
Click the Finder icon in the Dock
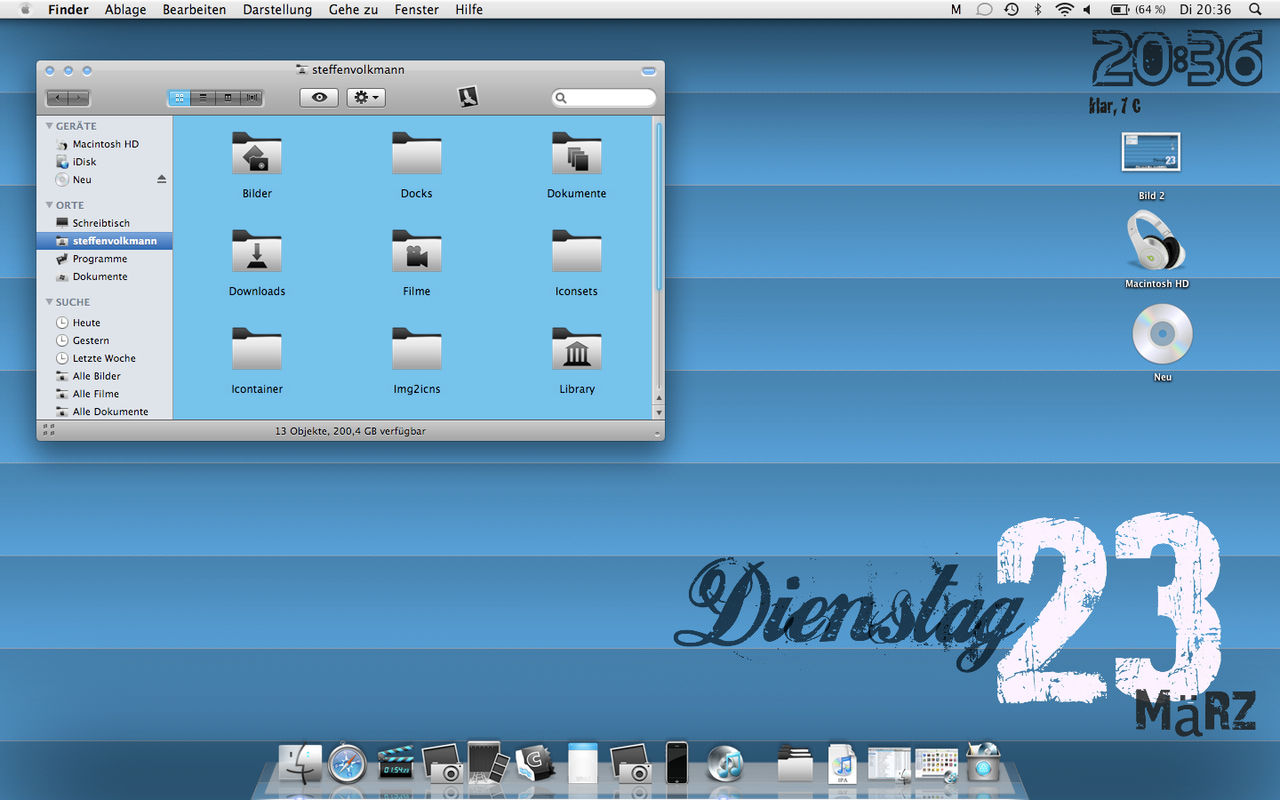click(300, 764)
